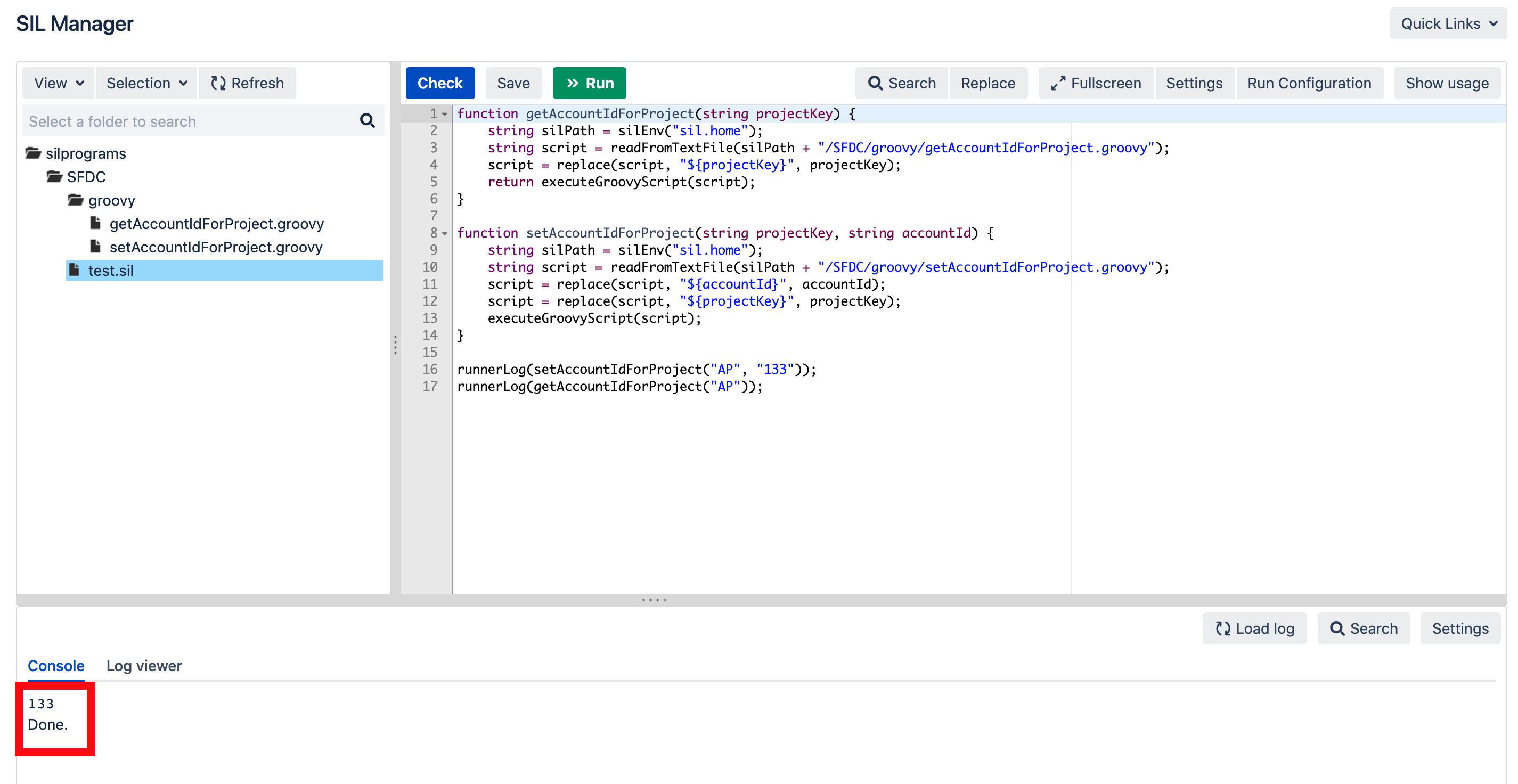Select silprograms folder in tree
The image size is (1518, 784).
[x=86, y=153]
